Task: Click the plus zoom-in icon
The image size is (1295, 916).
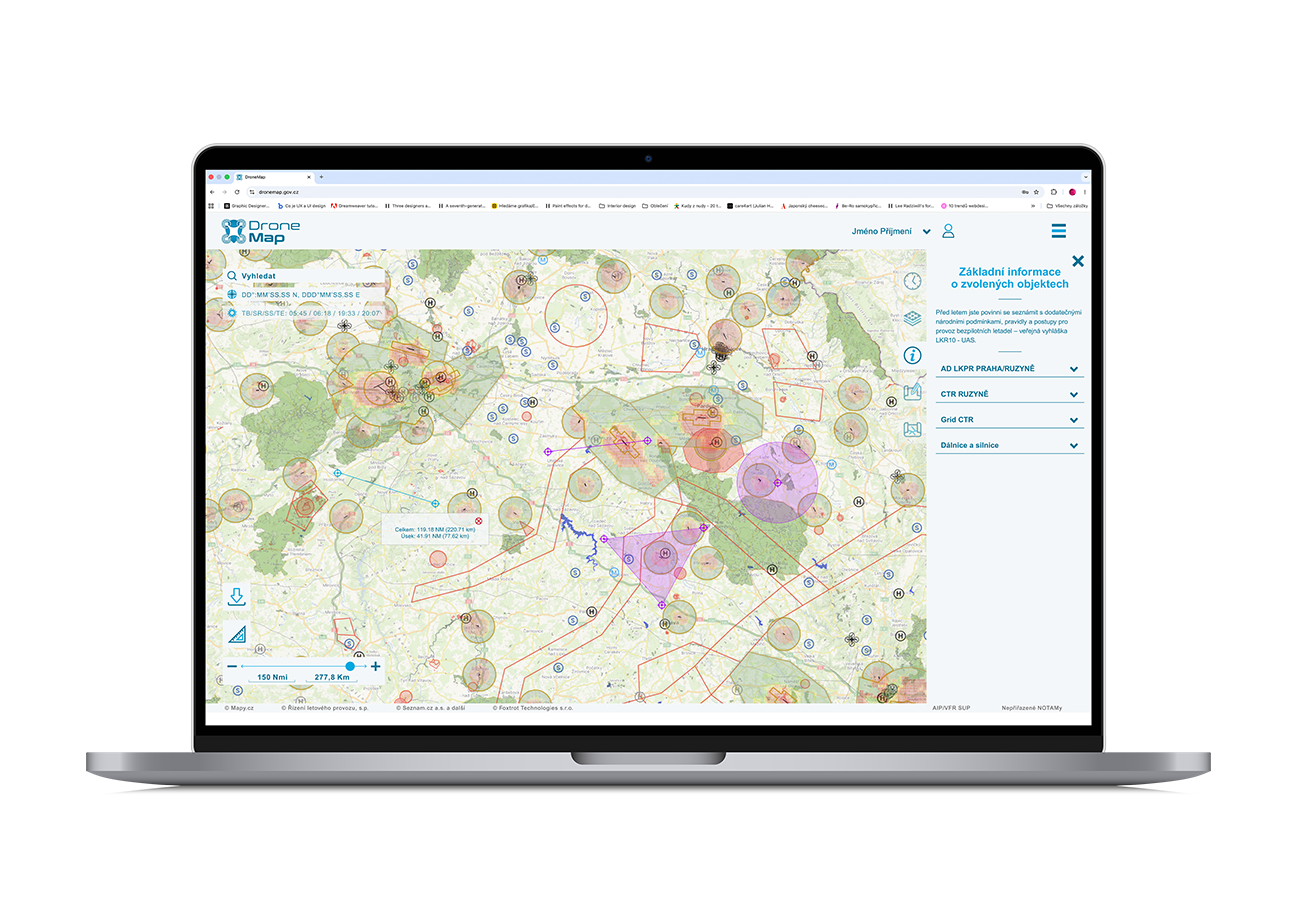Action: pos(376,666)
